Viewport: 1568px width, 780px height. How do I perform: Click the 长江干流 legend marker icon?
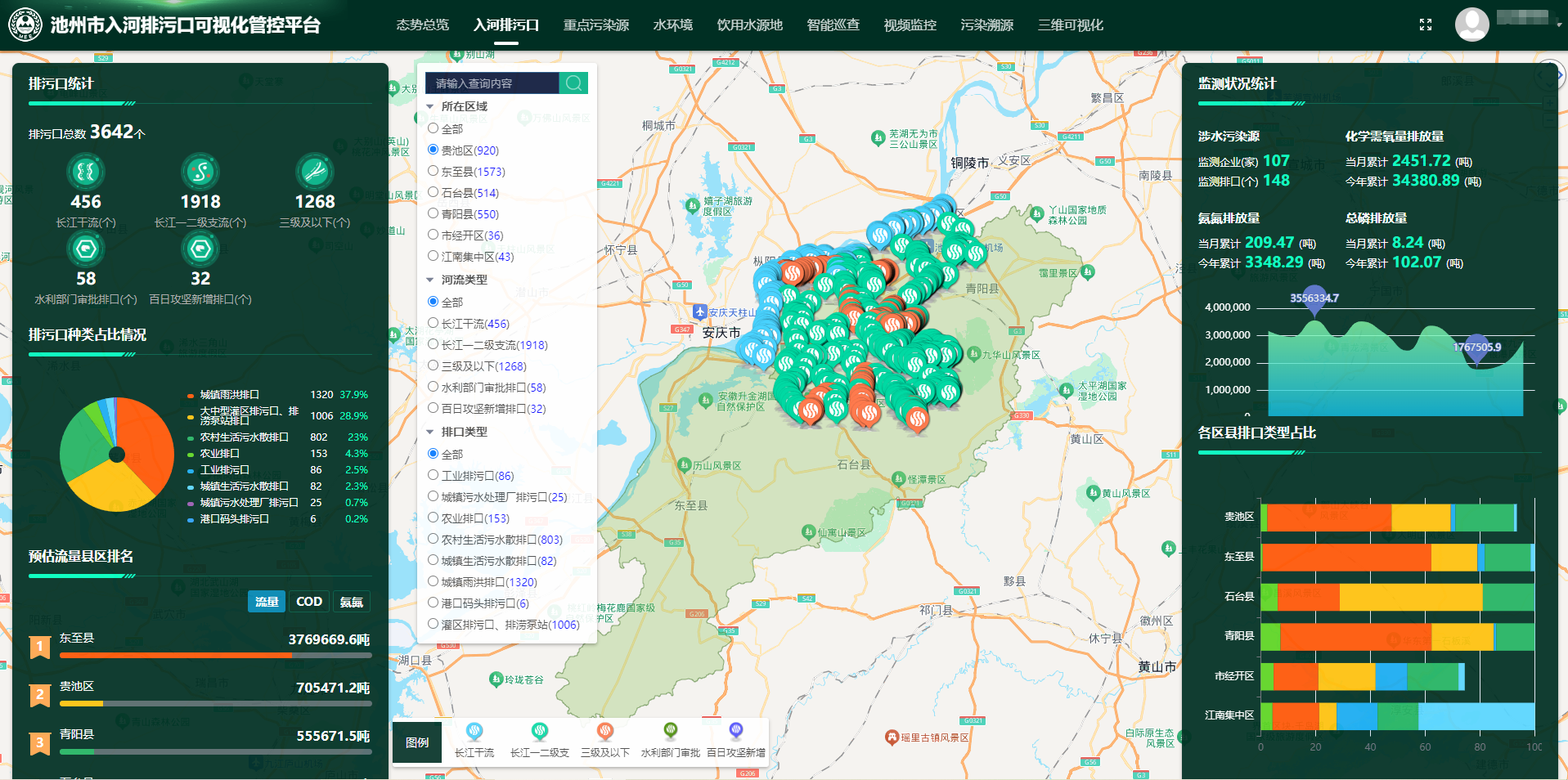(x=474, y=732)
